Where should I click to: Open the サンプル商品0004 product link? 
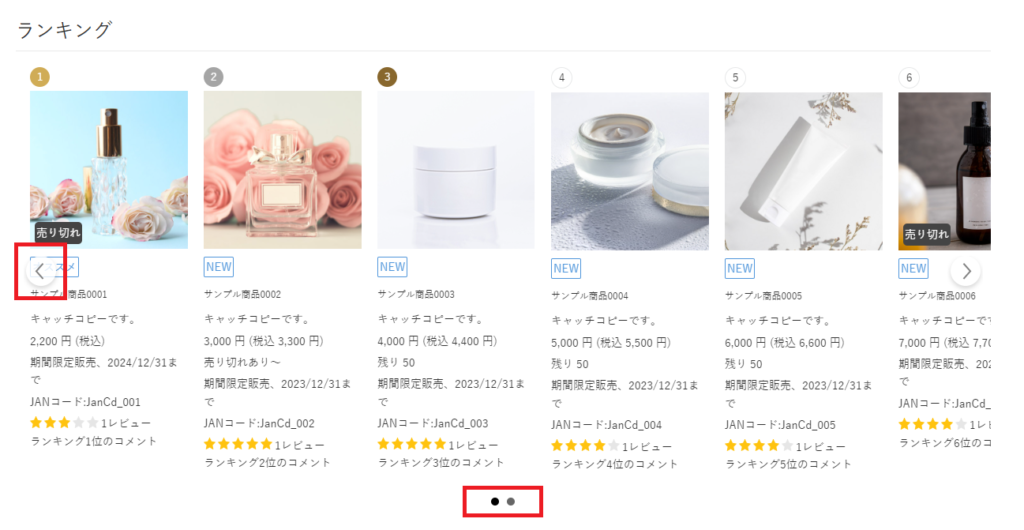(590, 296)
